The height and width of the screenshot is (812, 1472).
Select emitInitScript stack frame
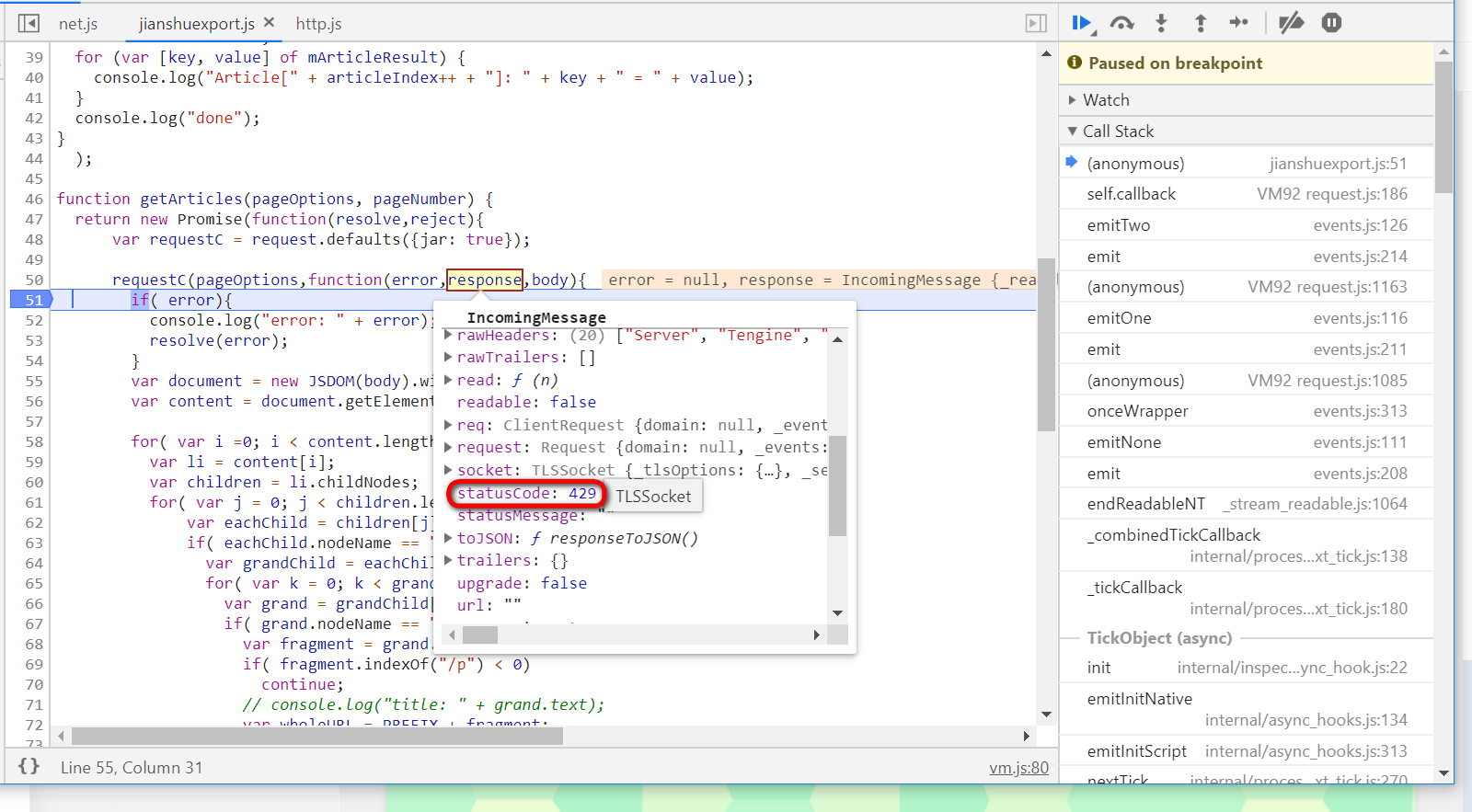click(1247, 751)
